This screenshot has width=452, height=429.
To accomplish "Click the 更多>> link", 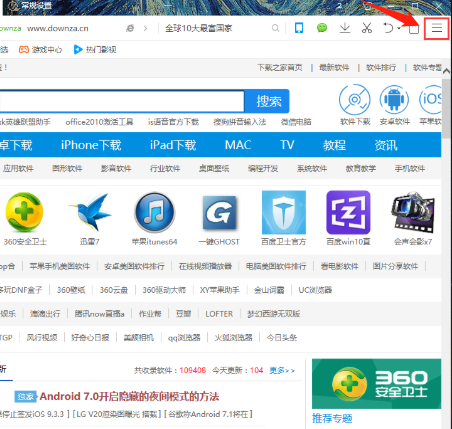I will [282, 370].
